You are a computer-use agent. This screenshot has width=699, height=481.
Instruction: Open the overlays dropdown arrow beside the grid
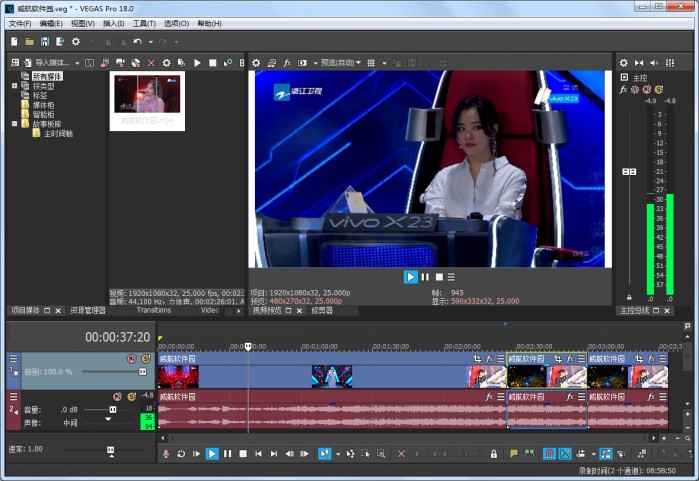point(384,63)
